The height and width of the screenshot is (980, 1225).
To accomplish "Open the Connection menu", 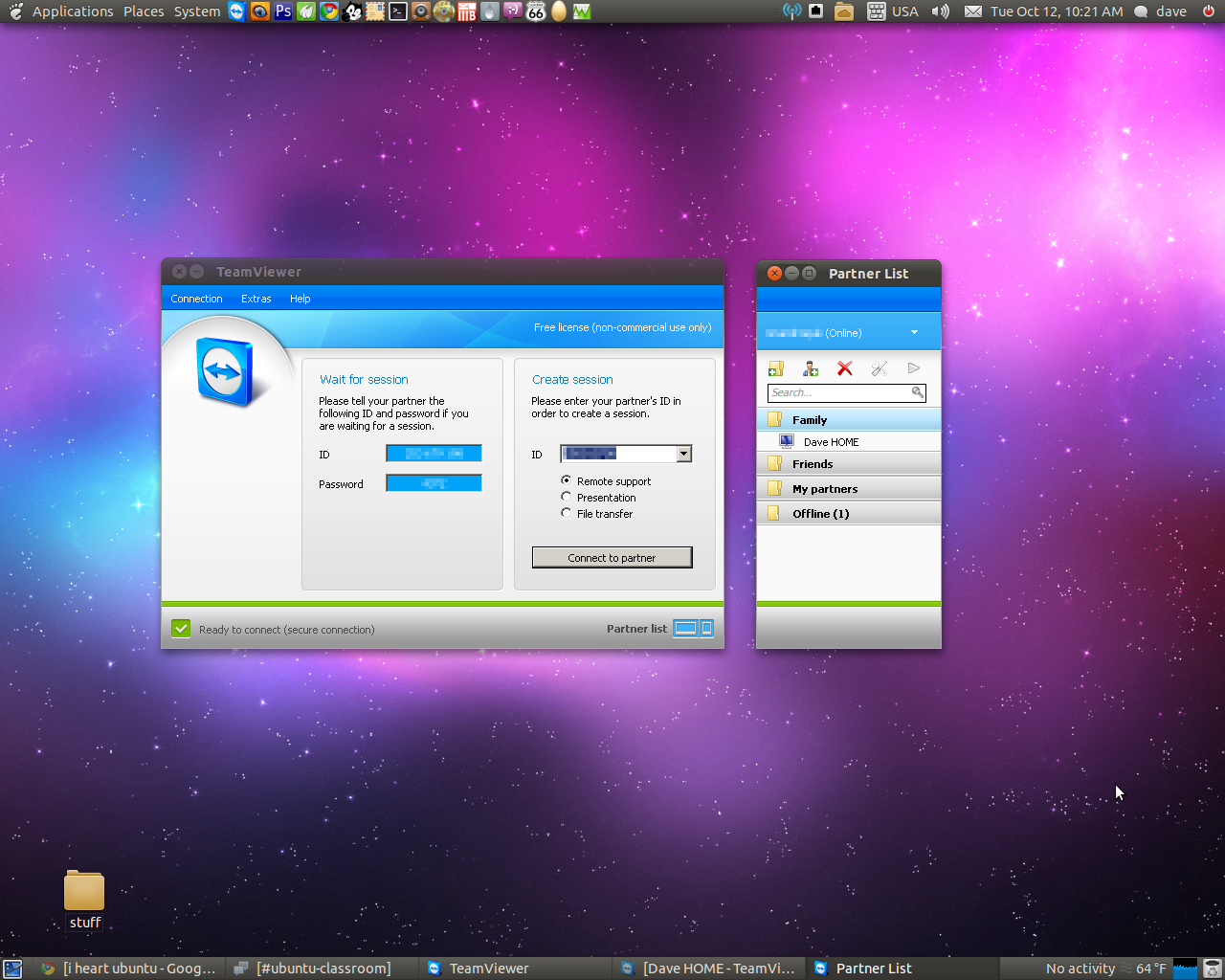I will coord(196,299).
